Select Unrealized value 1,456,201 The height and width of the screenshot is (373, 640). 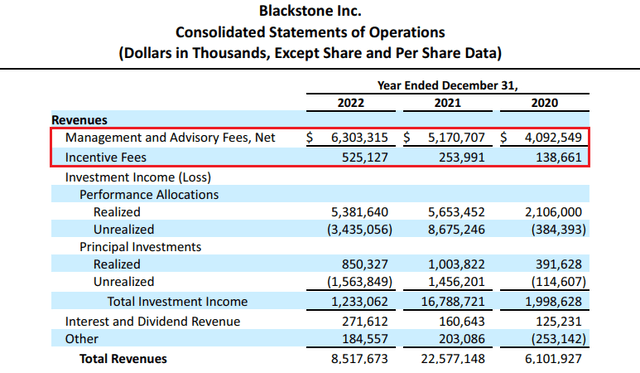pyautogui.click(x=456, y=282)
